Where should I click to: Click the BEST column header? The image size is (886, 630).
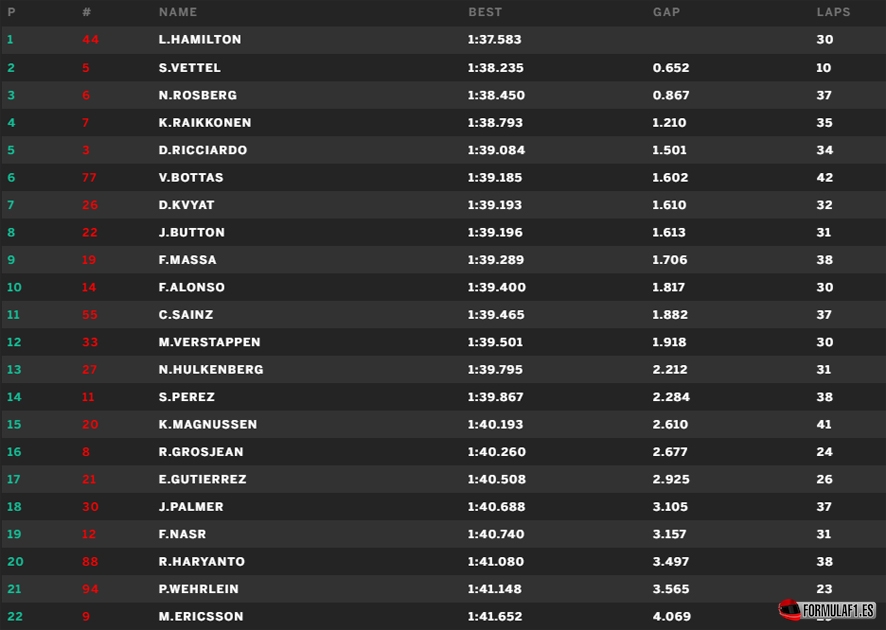click(x=485, y=12)
